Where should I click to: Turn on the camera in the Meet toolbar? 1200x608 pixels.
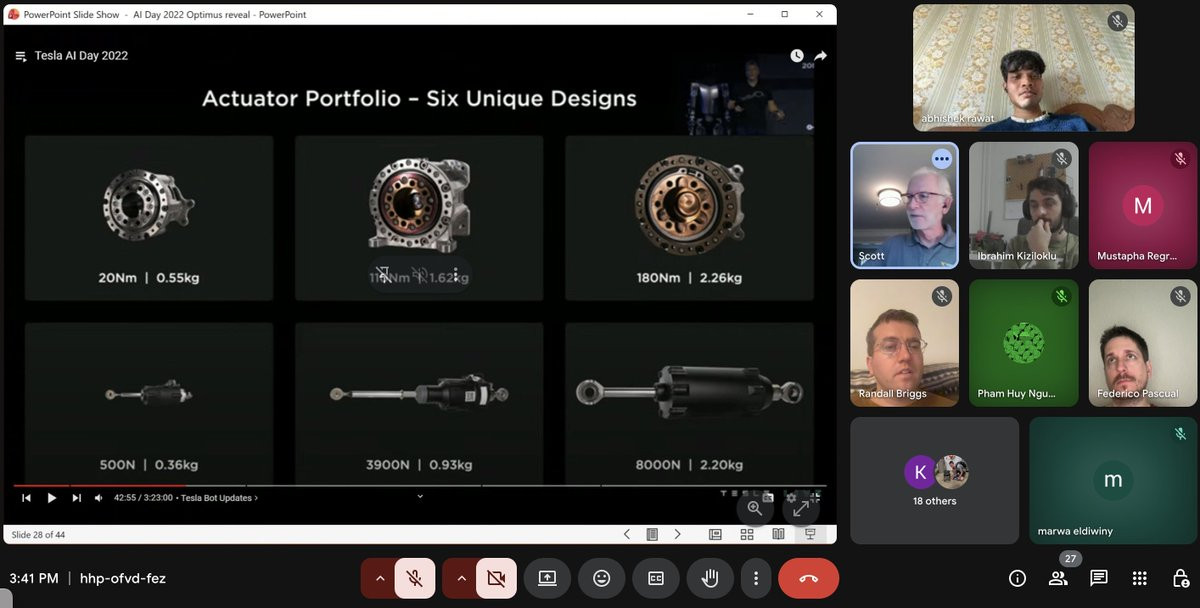tap(496, 578)
